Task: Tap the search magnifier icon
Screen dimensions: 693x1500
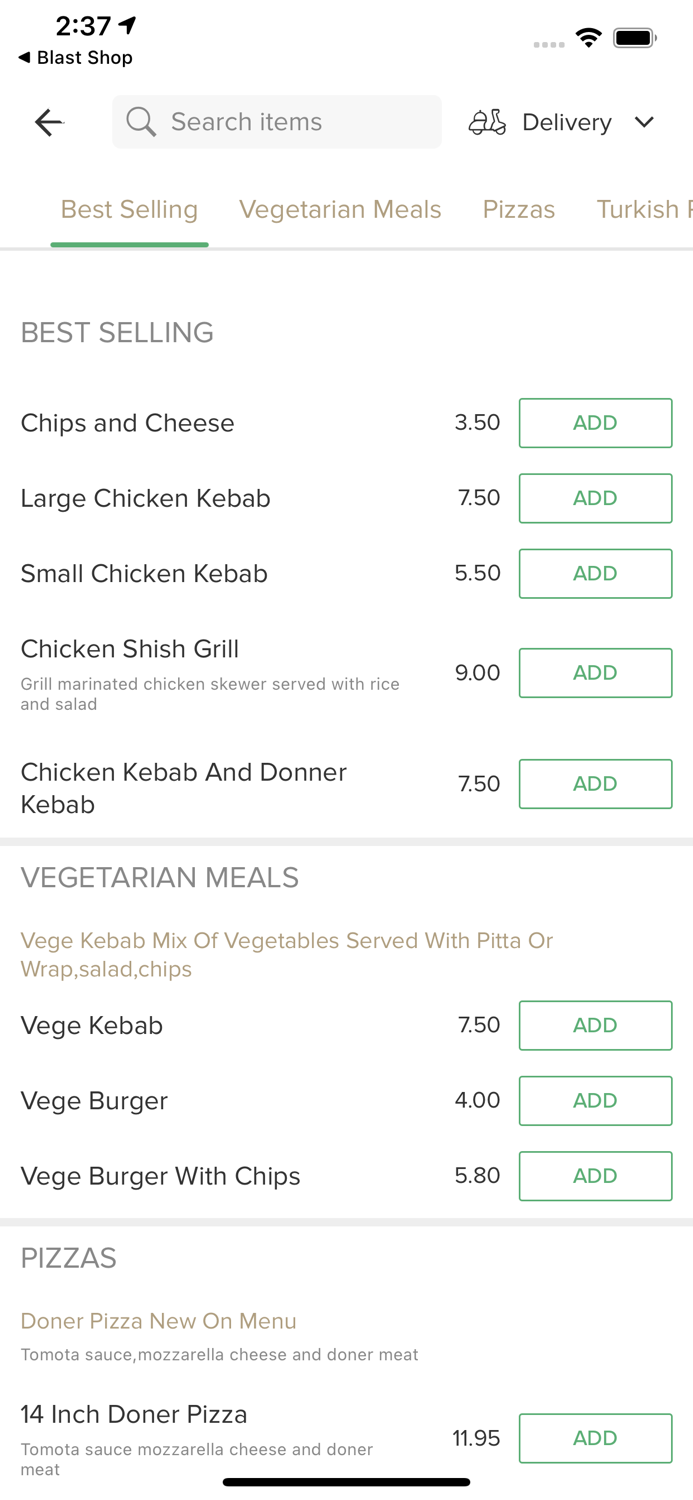Action: [141, 122]
